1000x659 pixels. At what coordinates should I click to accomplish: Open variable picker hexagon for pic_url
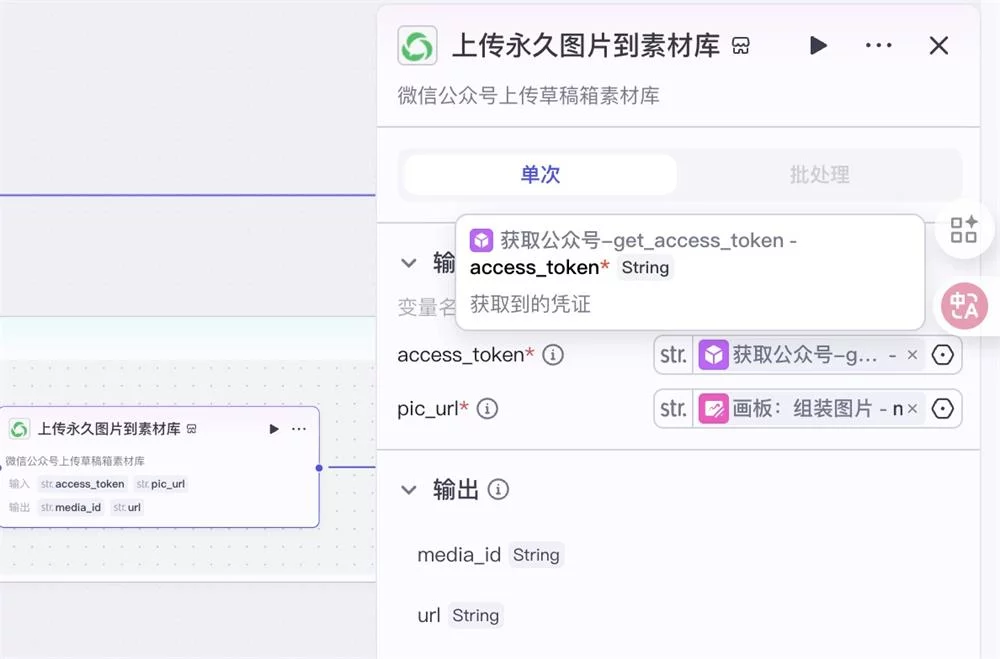942,409
